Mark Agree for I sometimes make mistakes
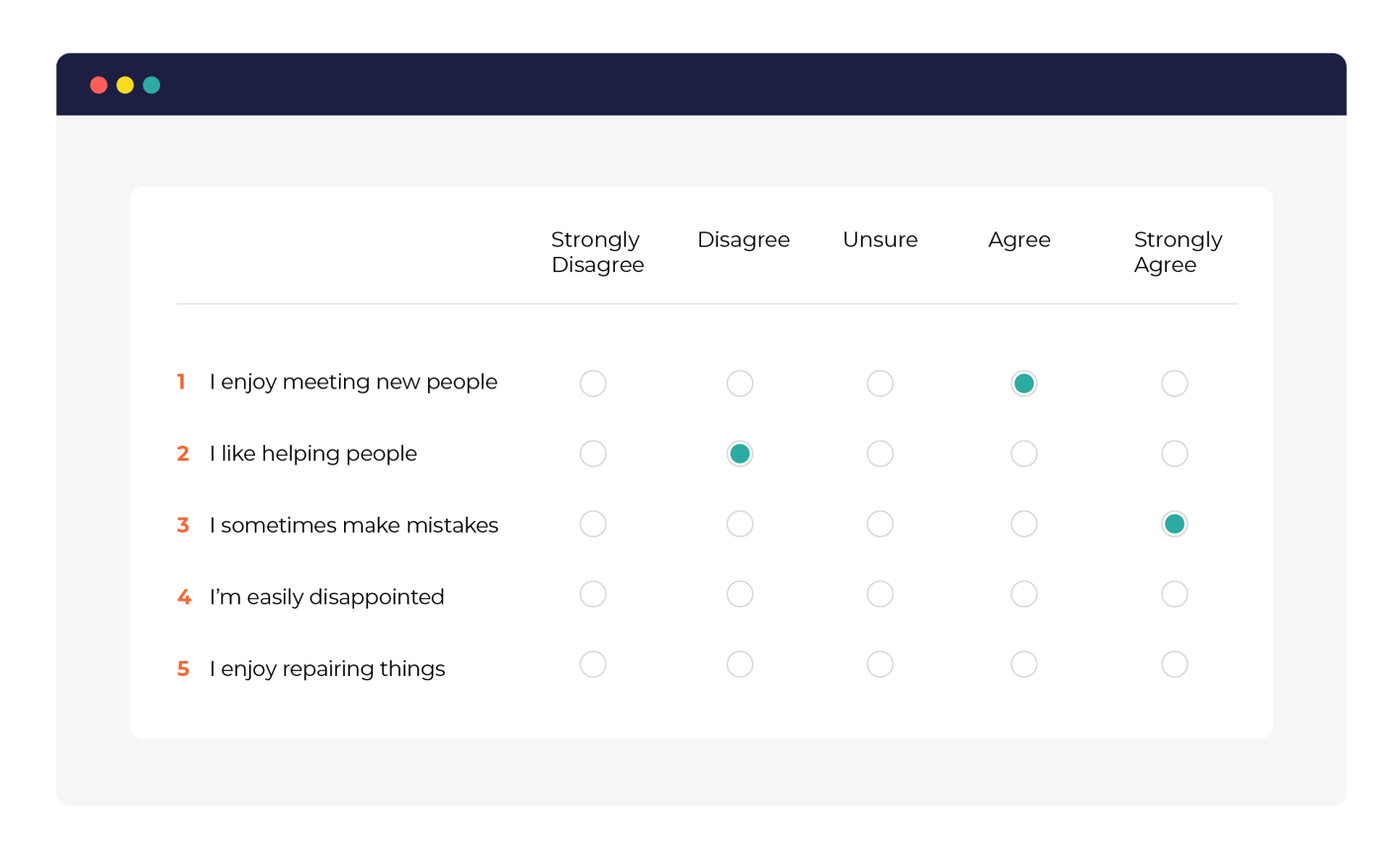Viewport: 1400px width, 854px height. click(x=1024, y=524)
